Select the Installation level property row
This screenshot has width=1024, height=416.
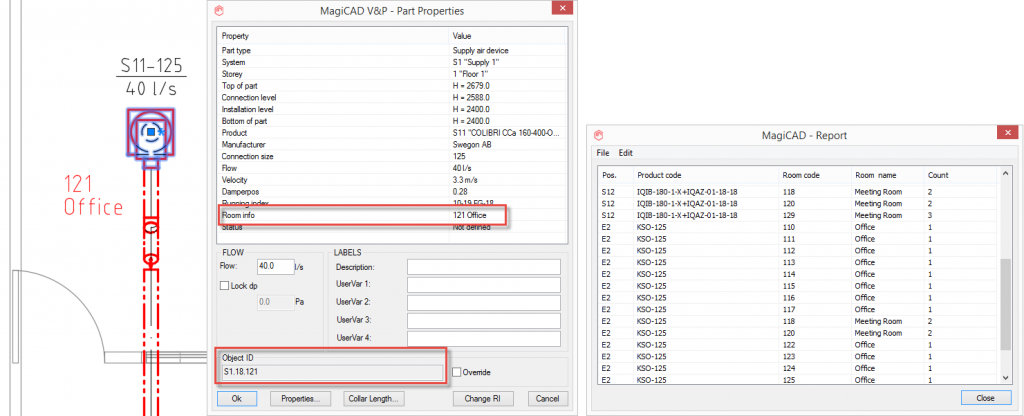pyautogui.click(x=392, y=109)
